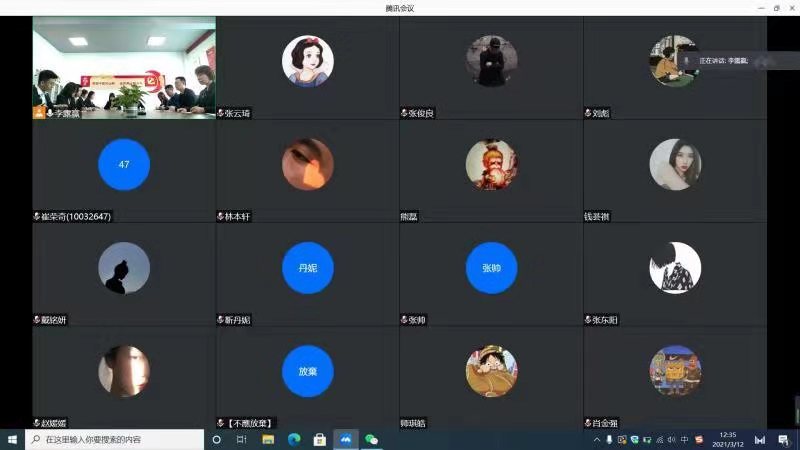Select the blue 放弃 avatar circle
Screen dimensions: 800x450
coord(307,371)
